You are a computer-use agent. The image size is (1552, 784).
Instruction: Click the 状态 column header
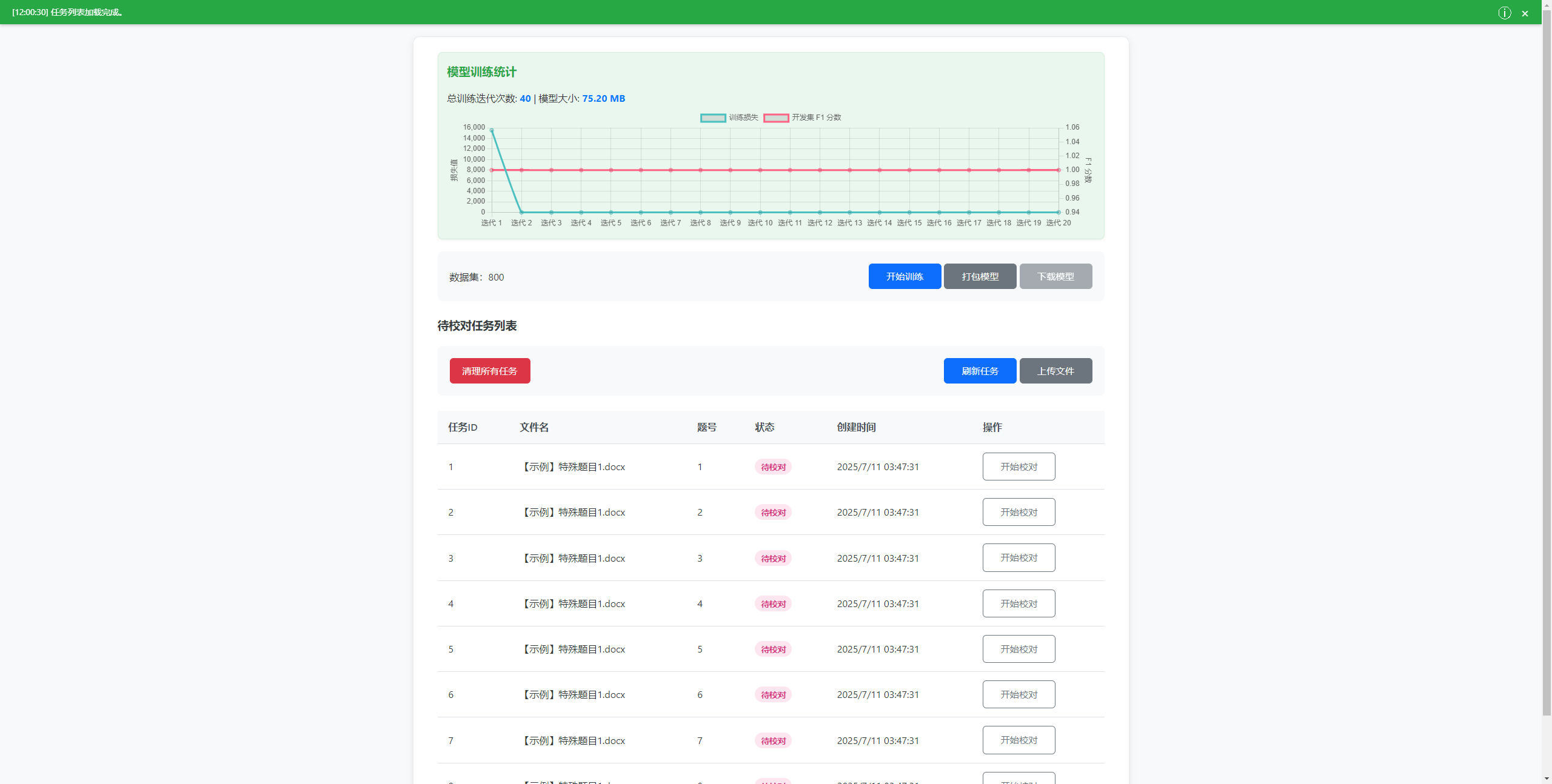tap(764, 427)
